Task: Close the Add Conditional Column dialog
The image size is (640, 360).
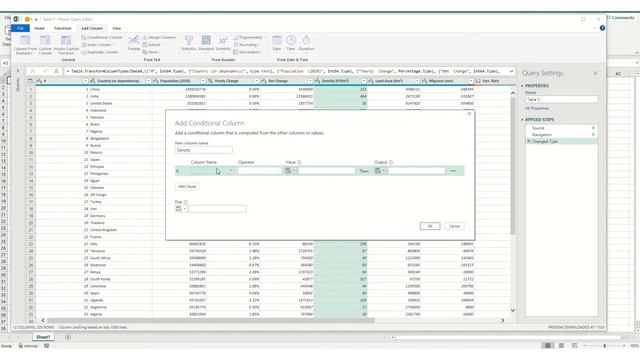Action: [x=469, y=114]
